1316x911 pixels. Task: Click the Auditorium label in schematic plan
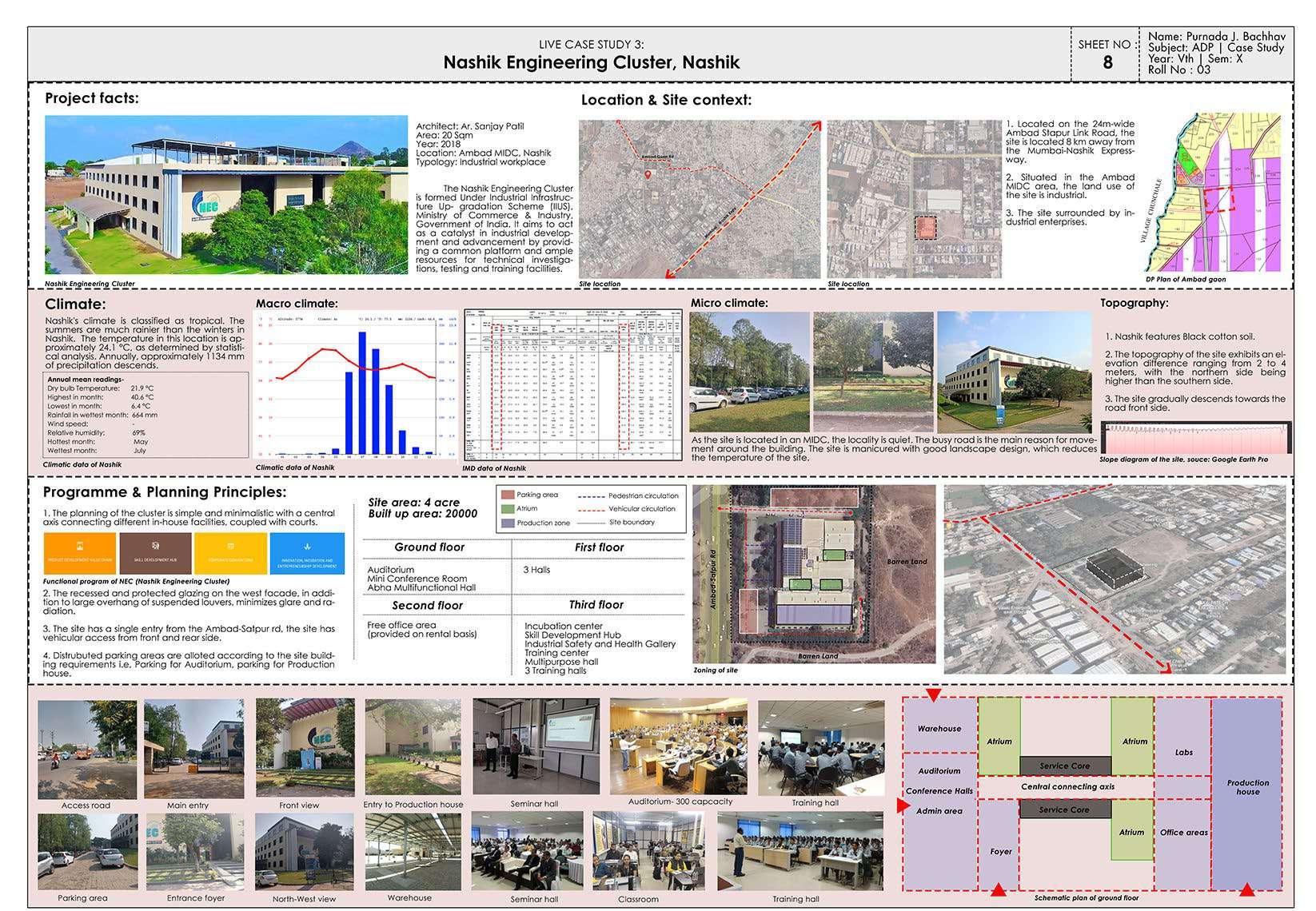pos(939,771)
